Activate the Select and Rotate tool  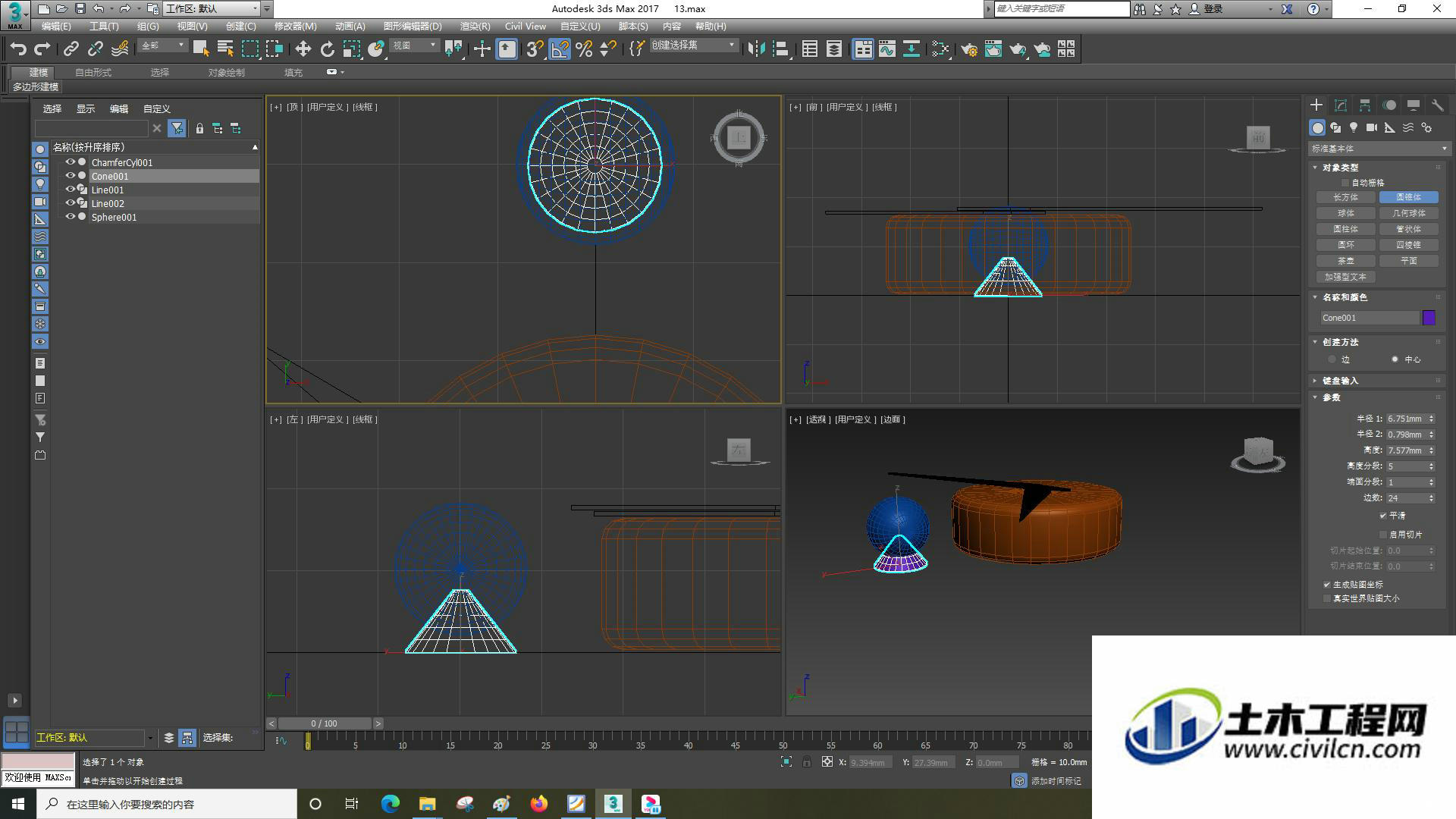327,49
